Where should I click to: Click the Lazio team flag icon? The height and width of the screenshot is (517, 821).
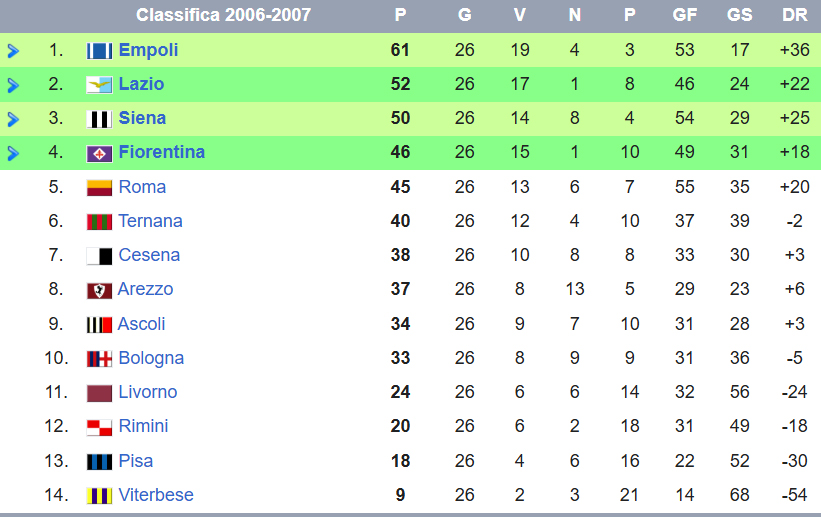point(99,85)
